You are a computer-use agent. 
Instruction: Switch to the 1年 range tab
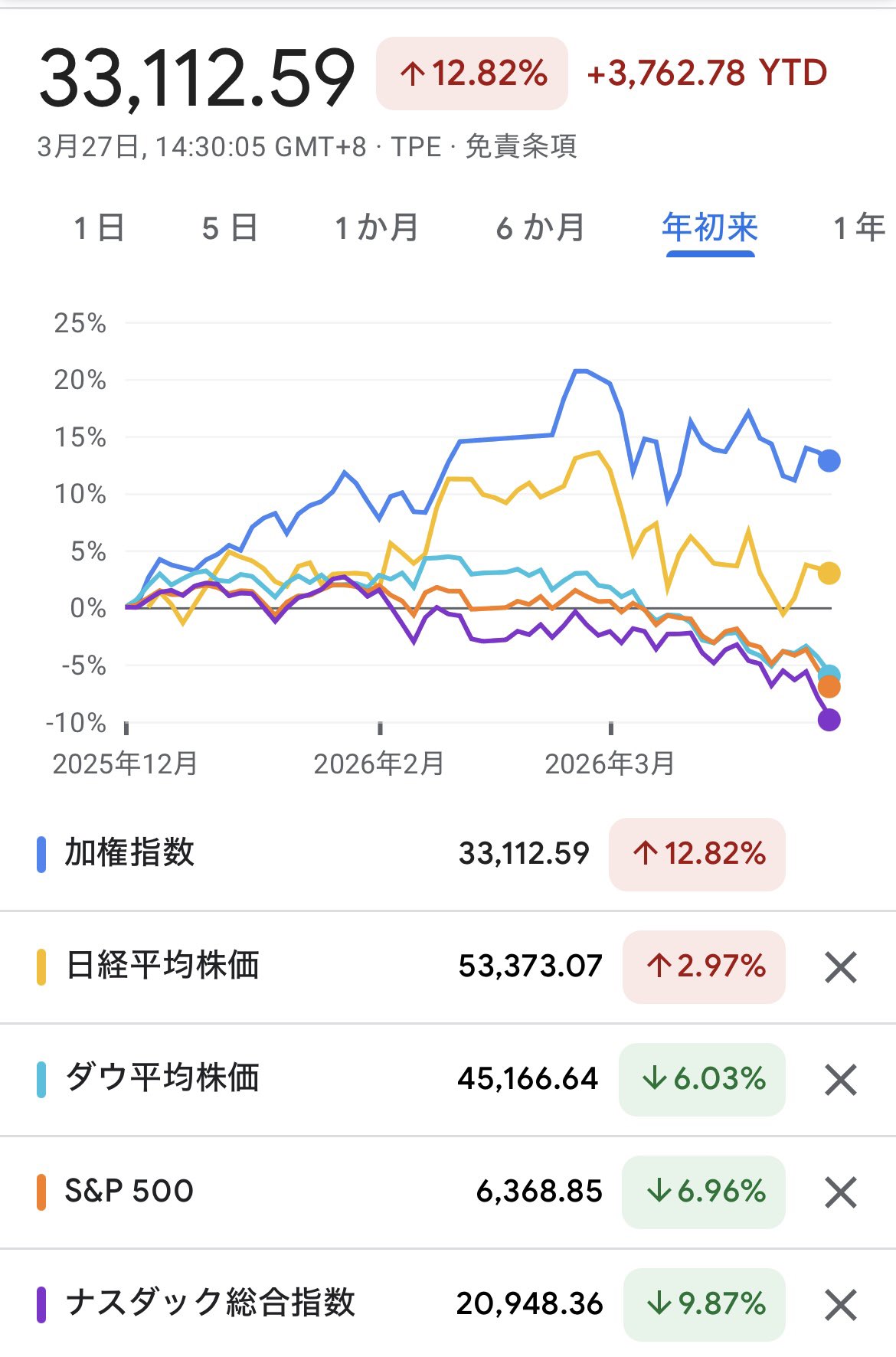(x=859, y=228)
